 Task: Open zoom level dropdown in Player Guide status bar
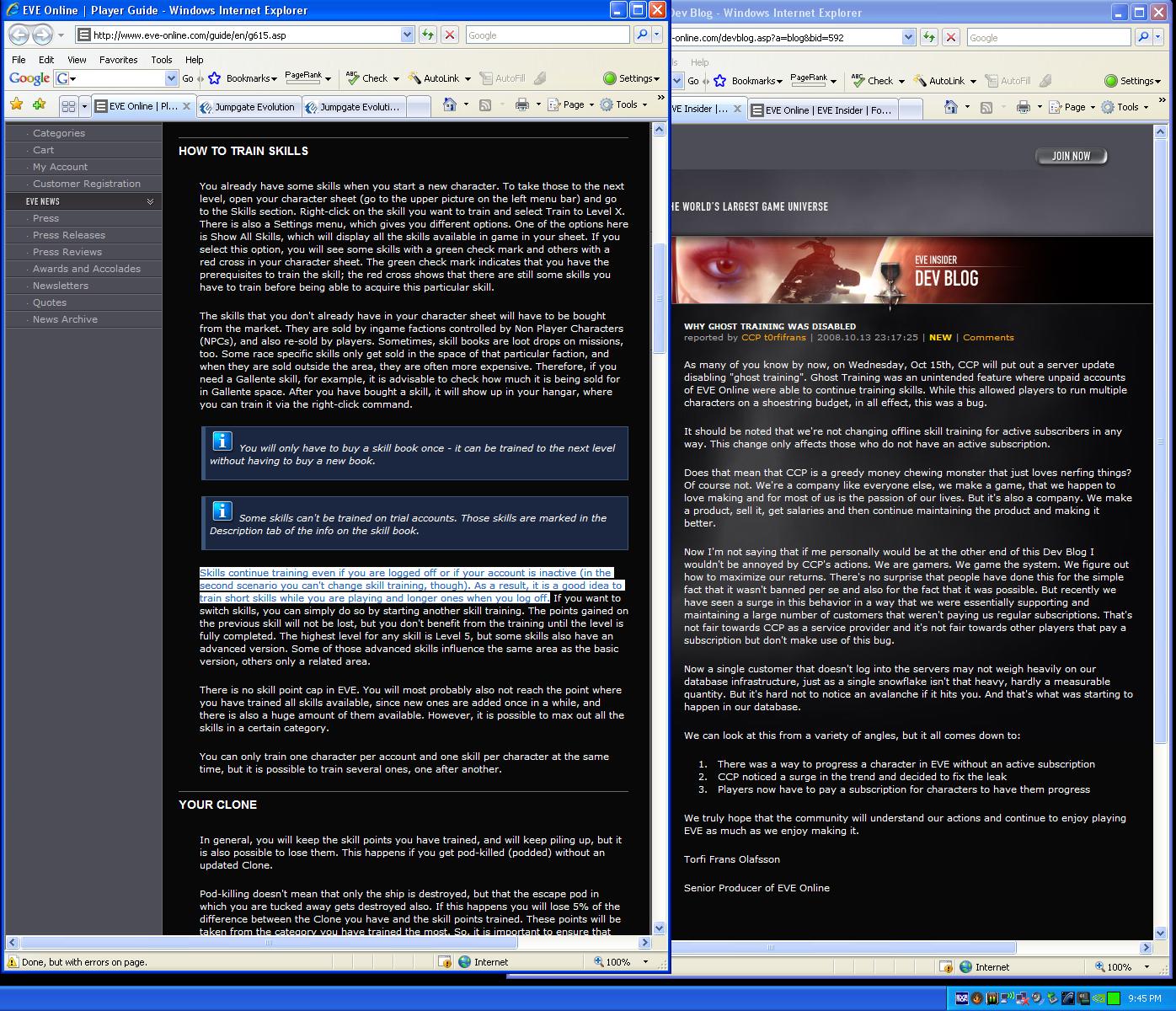point(645,961)
